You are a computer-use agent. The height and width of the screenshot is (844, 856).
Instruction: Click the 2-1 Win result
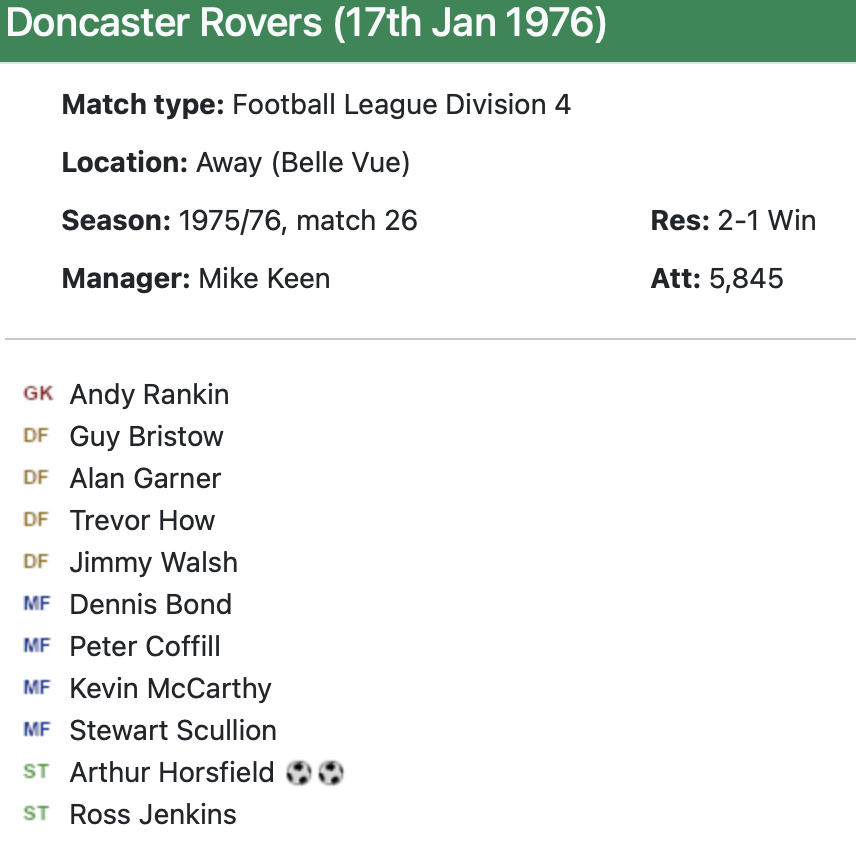(766, 220)
